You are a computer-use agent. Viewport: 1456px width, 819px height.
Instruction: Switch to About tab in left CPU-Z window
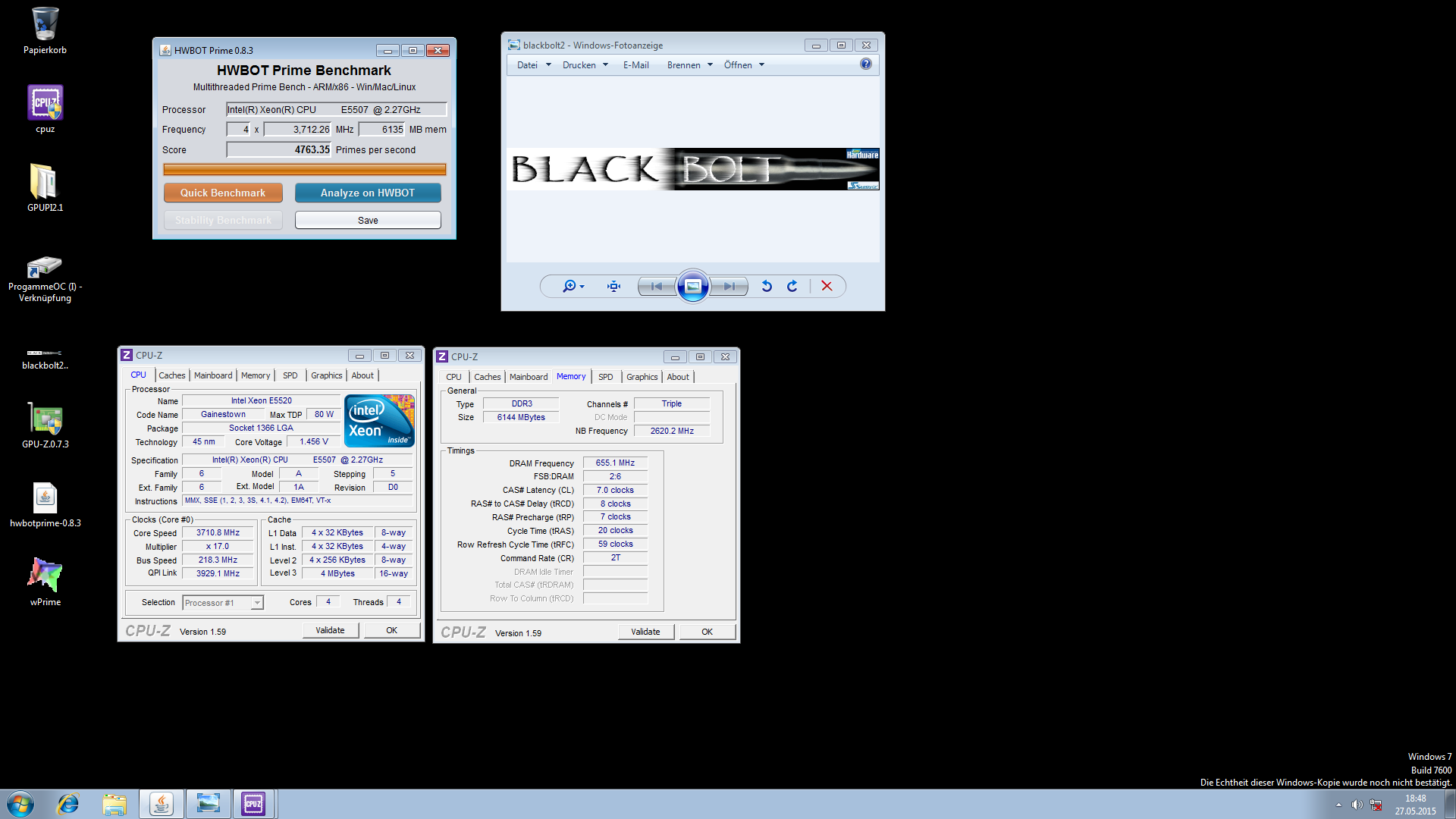point(362,375)
